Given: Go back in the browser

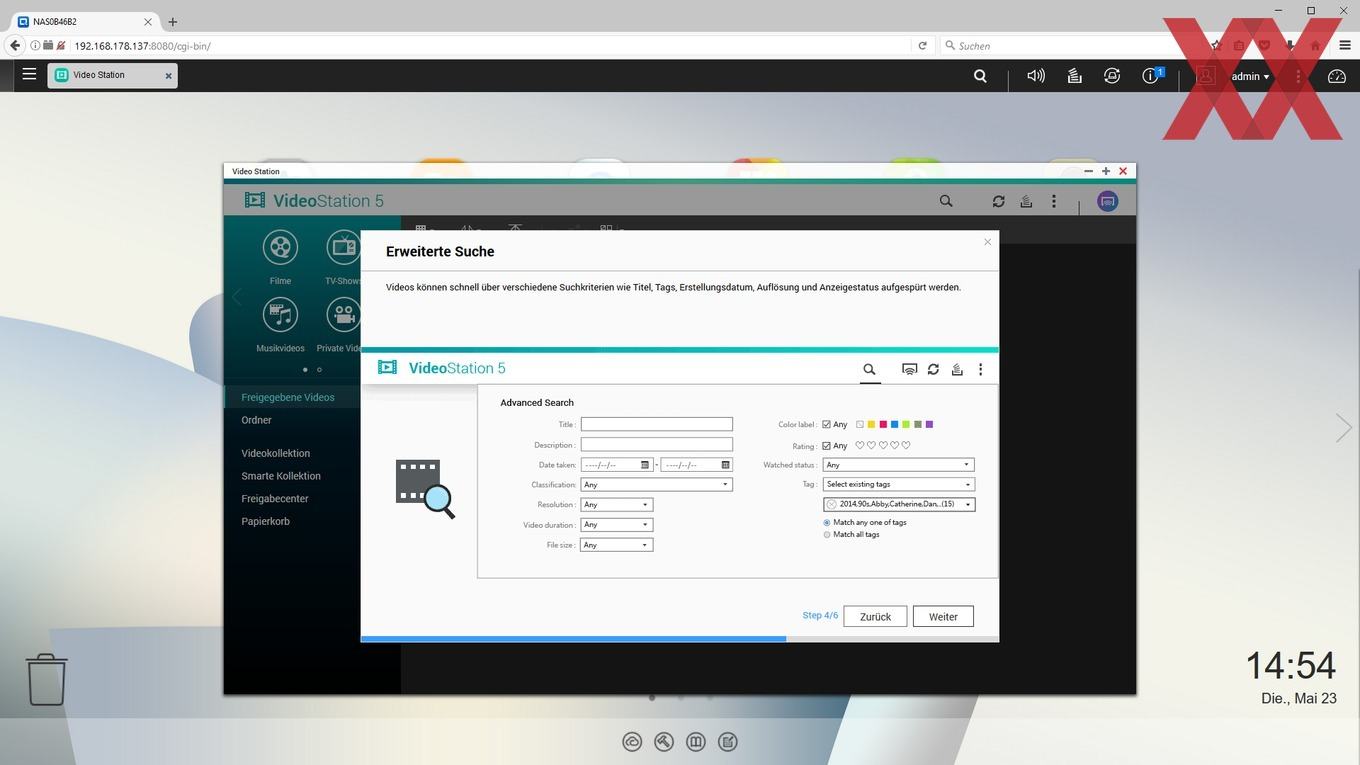Looking at the screenshot, I should tap(14, 45).
